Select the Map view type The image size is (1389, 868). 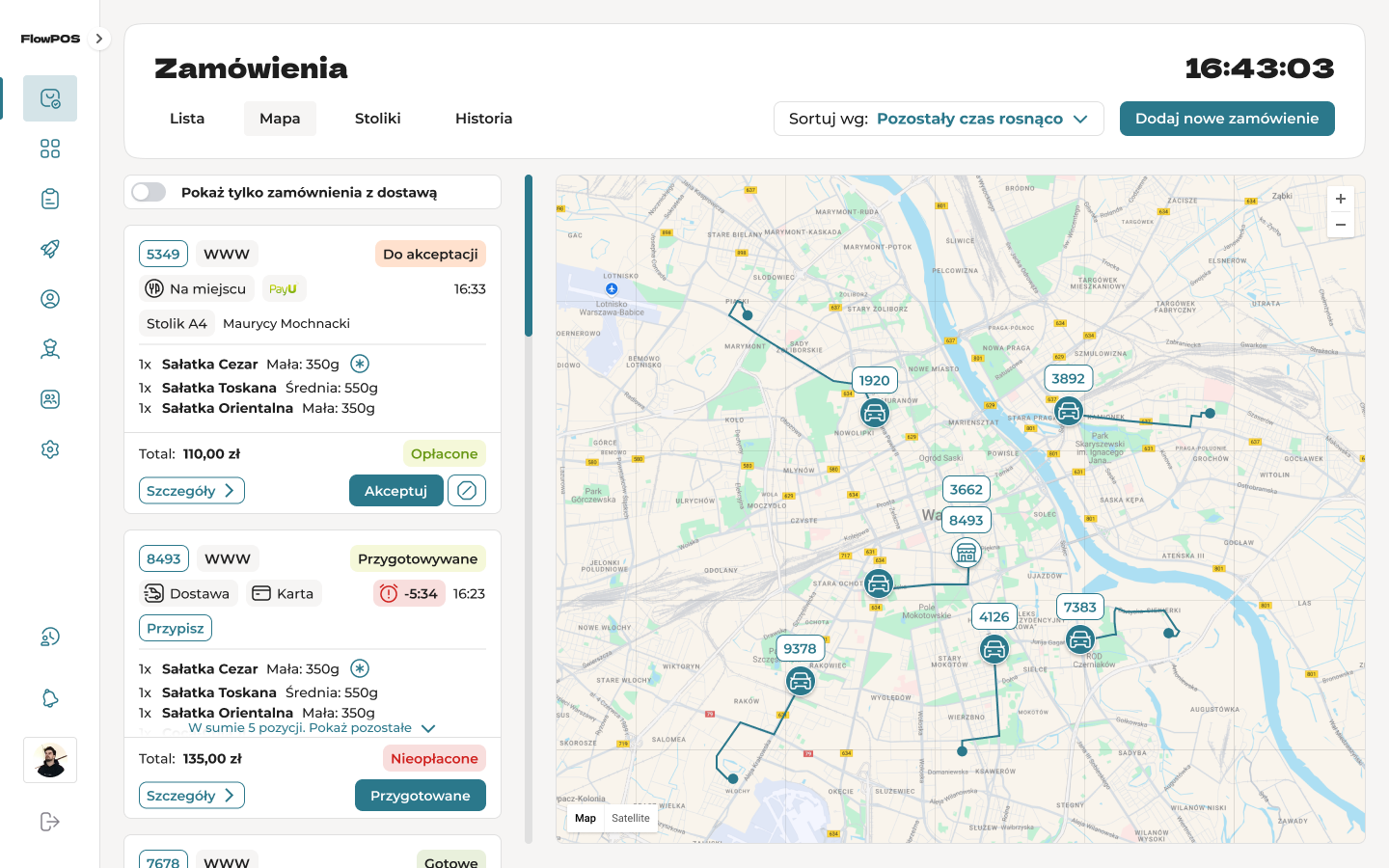point(586,818)
